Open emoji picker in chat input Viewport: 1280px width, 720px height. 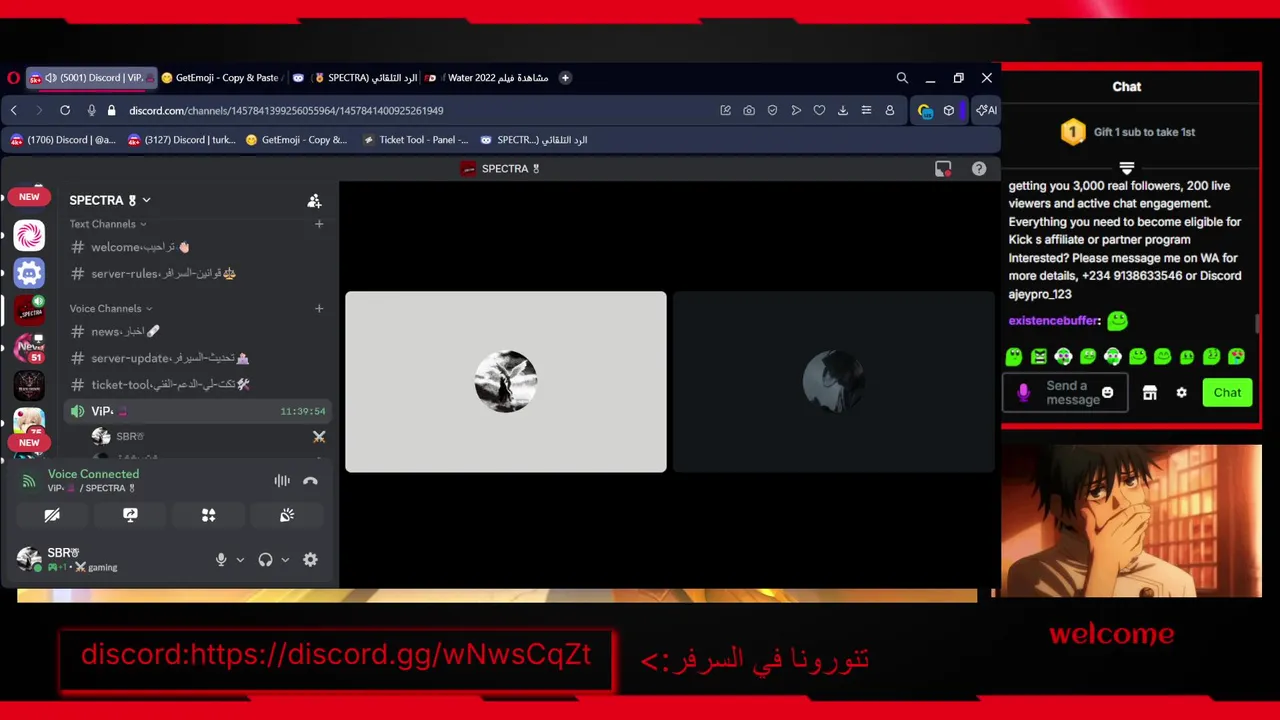point(1107,393)
